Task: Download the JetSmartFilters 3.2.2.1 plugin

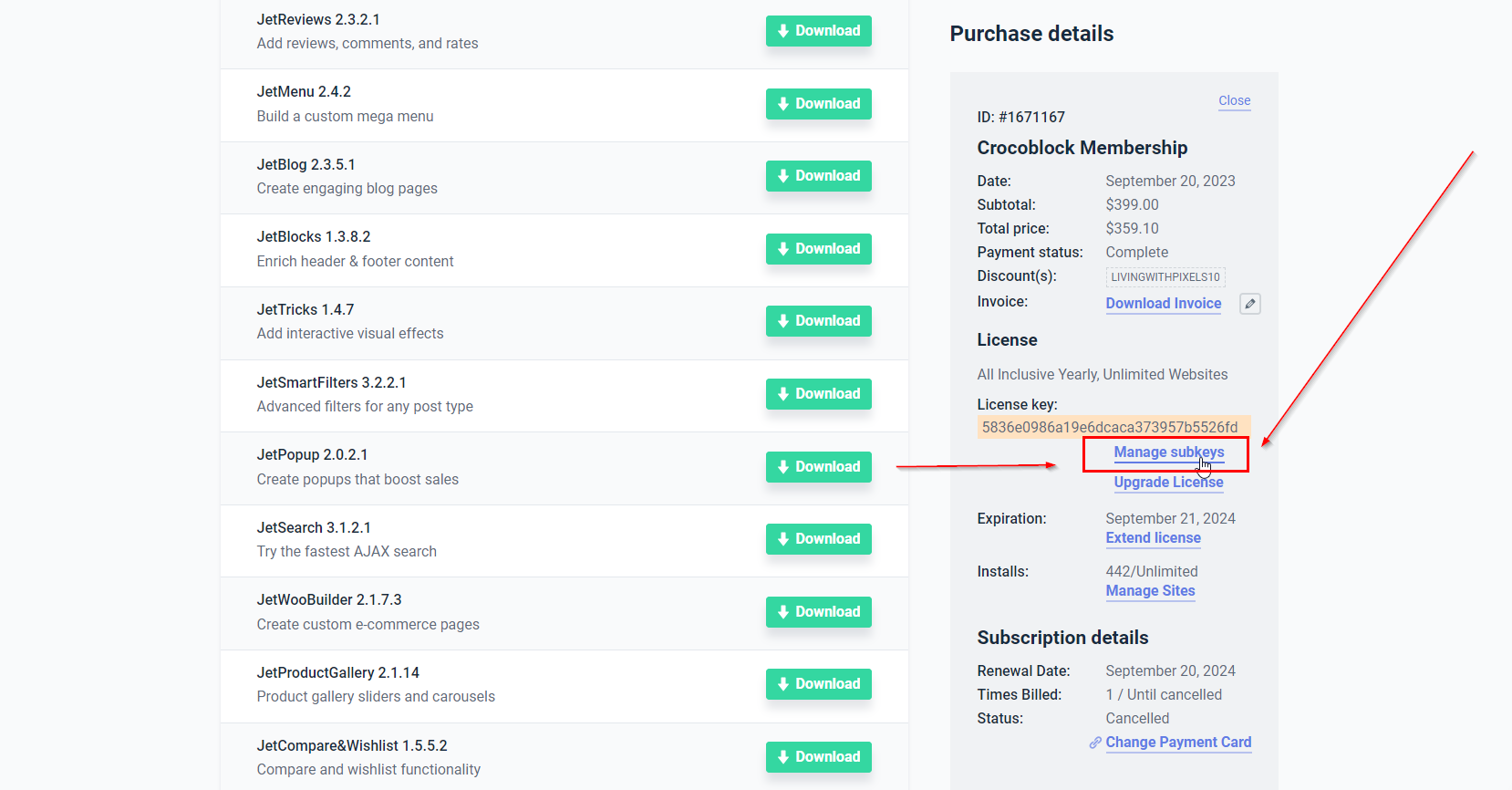Action: [x=818, y=394]
